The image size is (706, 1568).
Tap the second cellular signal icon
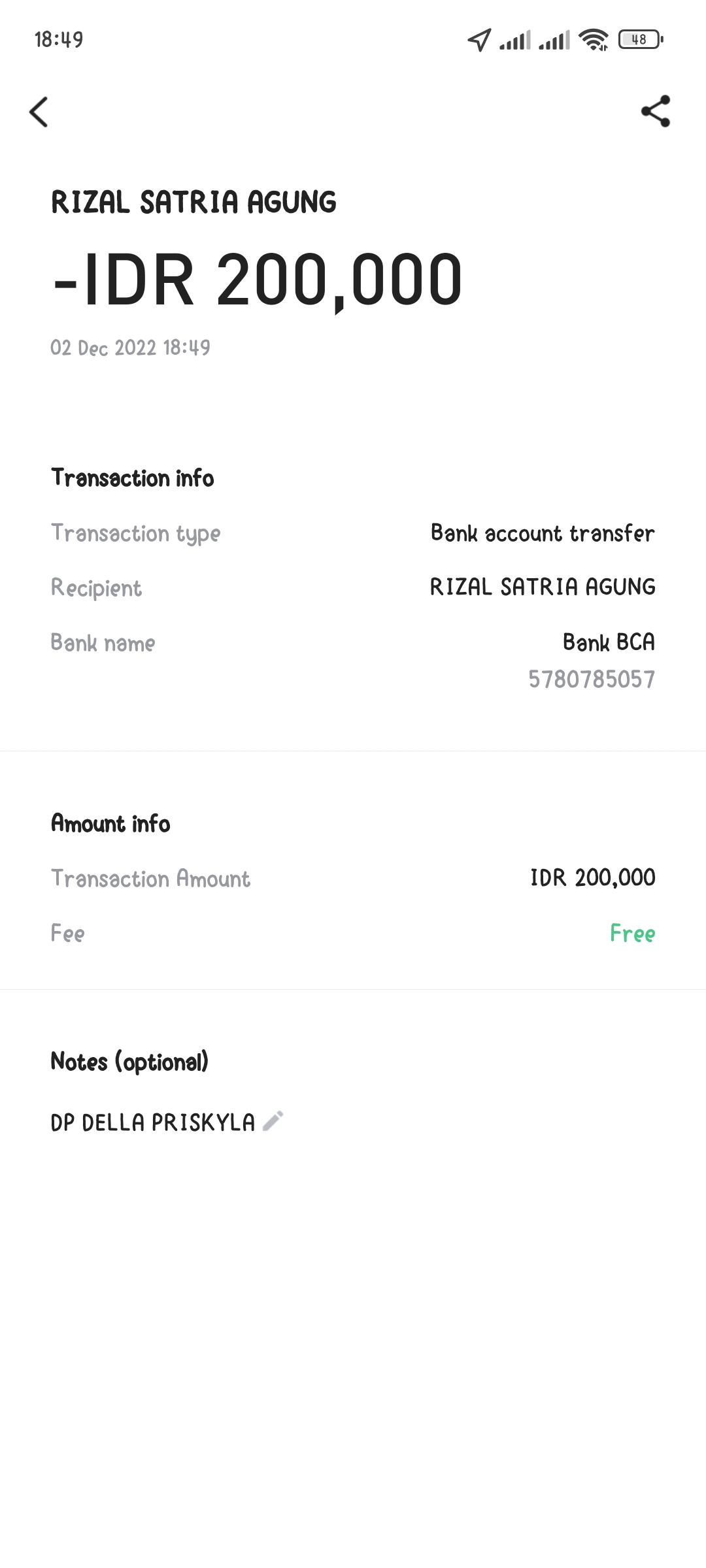(554, 41)
